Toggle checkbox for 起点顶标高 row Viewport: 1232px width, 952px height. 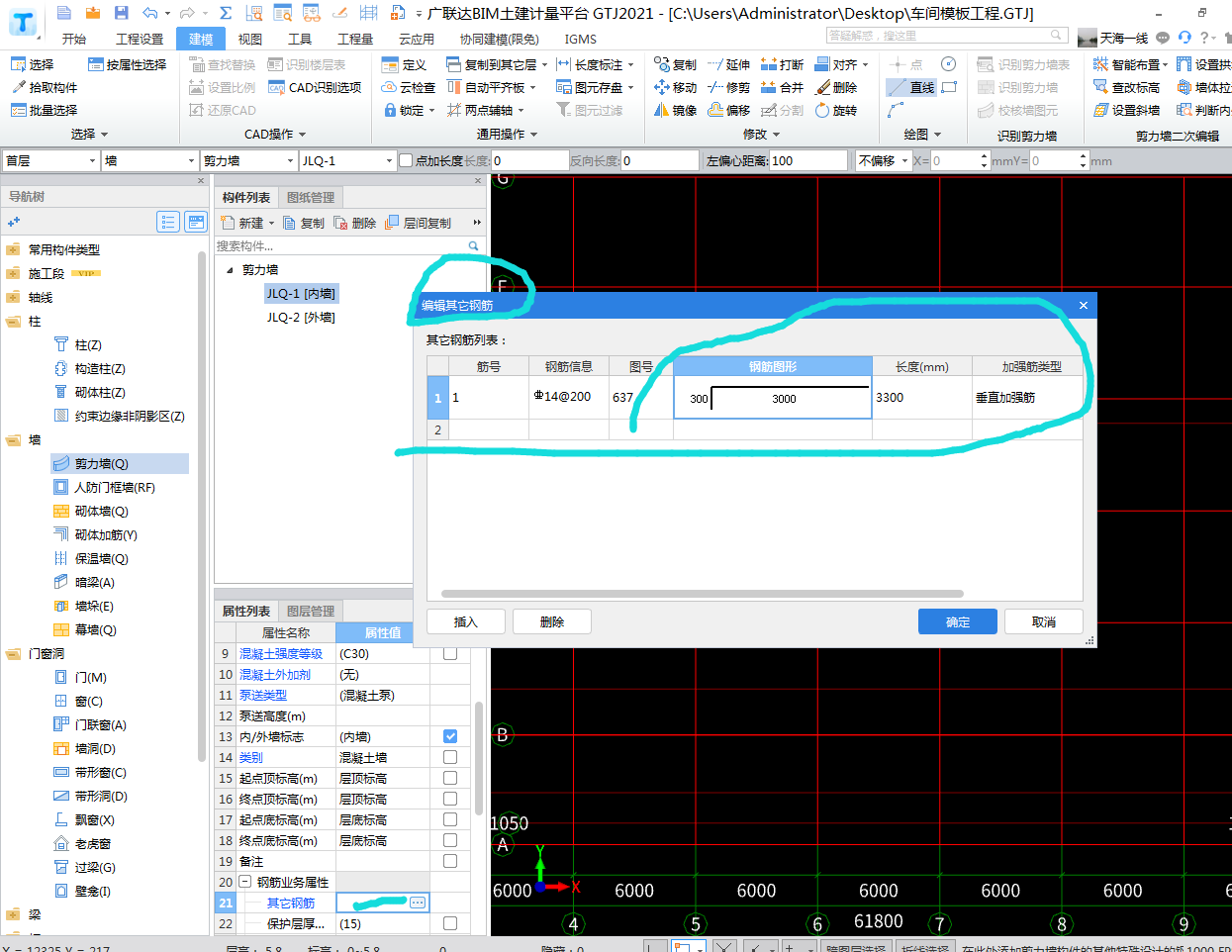450,778
